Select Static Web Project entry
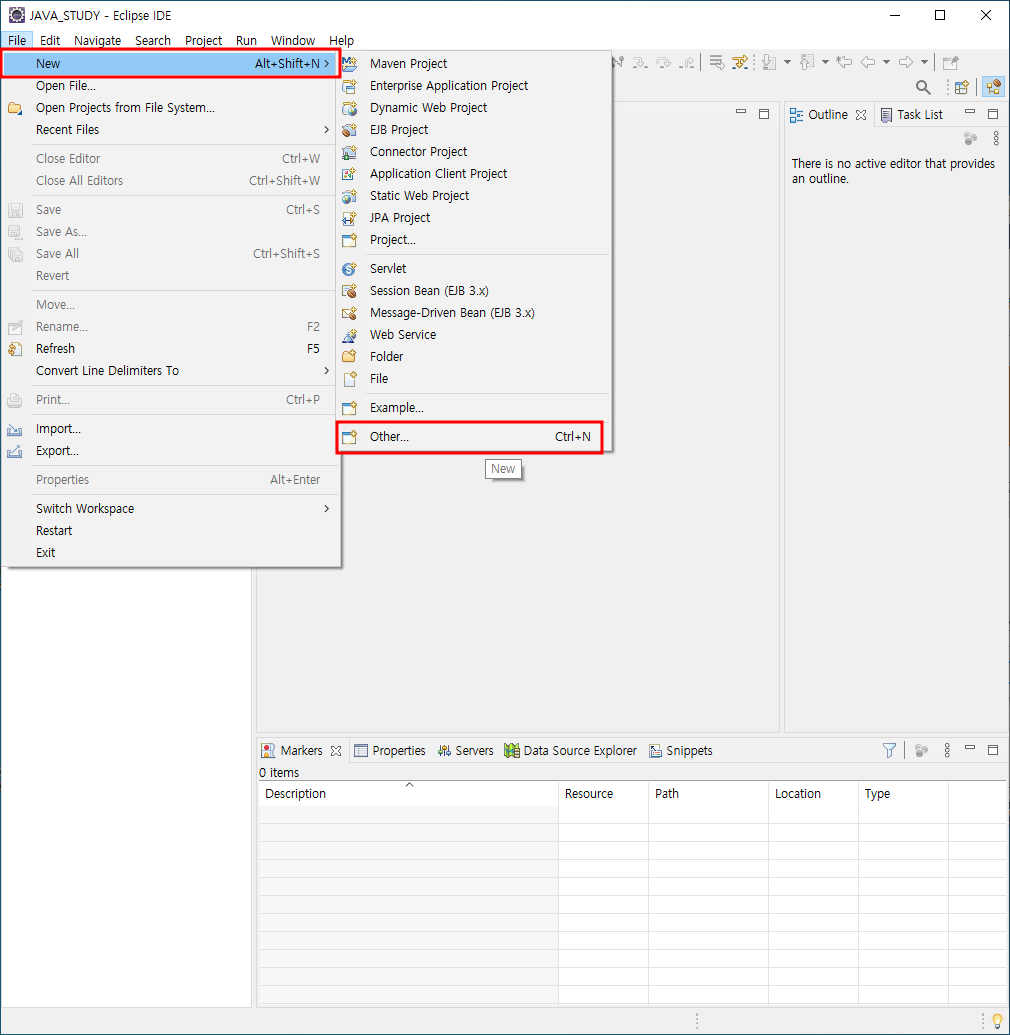Image resolution: width=1010 pixels, height=1035 pixels. click(x=474, y=195)
